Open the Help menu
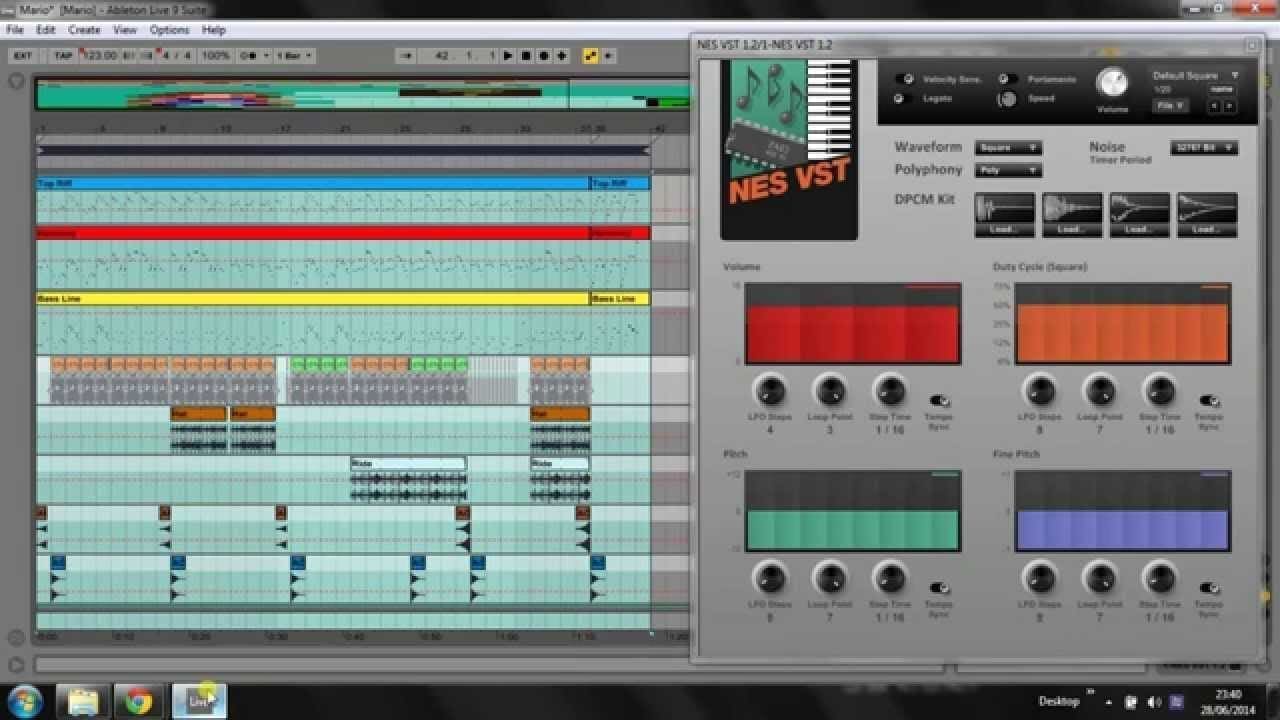Viewport: 1280px width, 720px height. click(x=214, y=30)
